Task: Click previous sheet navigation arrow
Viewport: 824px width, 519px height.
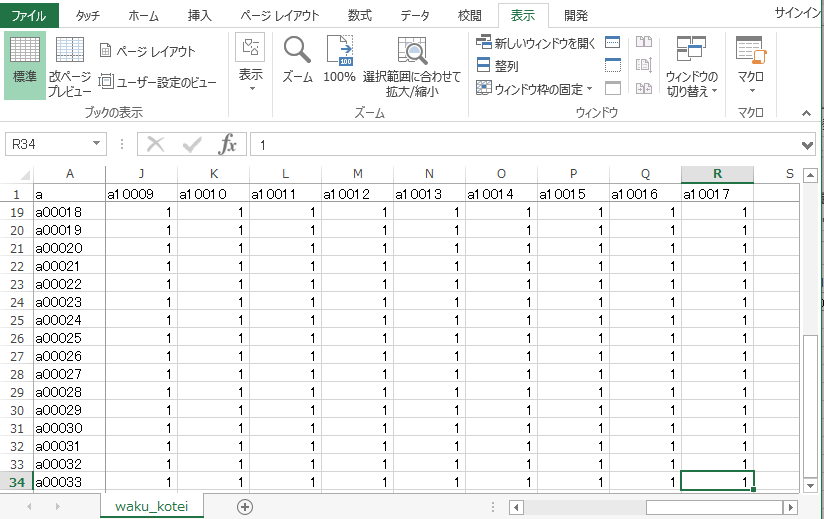Action: (x=29, y=507)
